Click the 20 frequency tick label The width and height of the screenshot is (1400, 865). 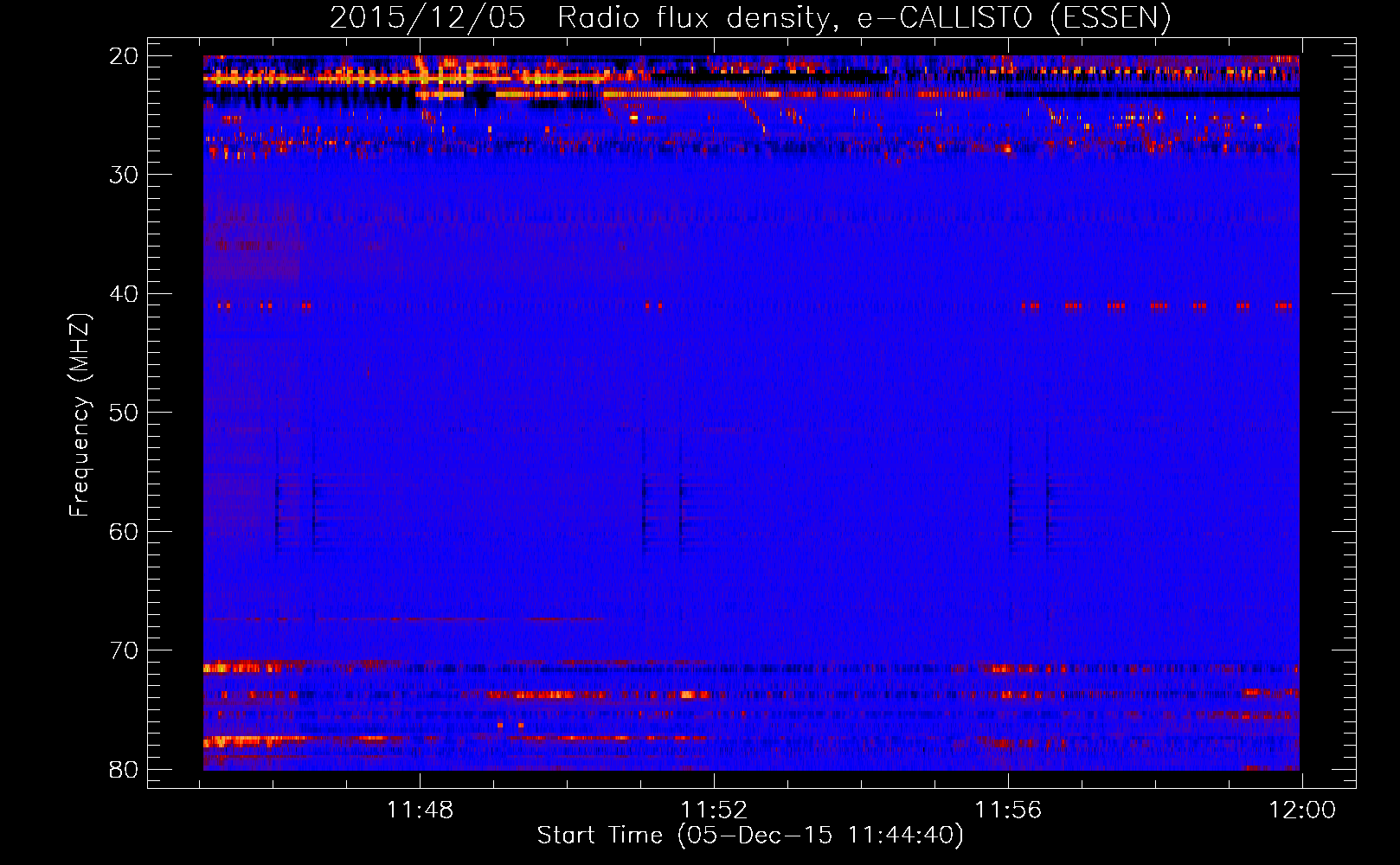124,56
